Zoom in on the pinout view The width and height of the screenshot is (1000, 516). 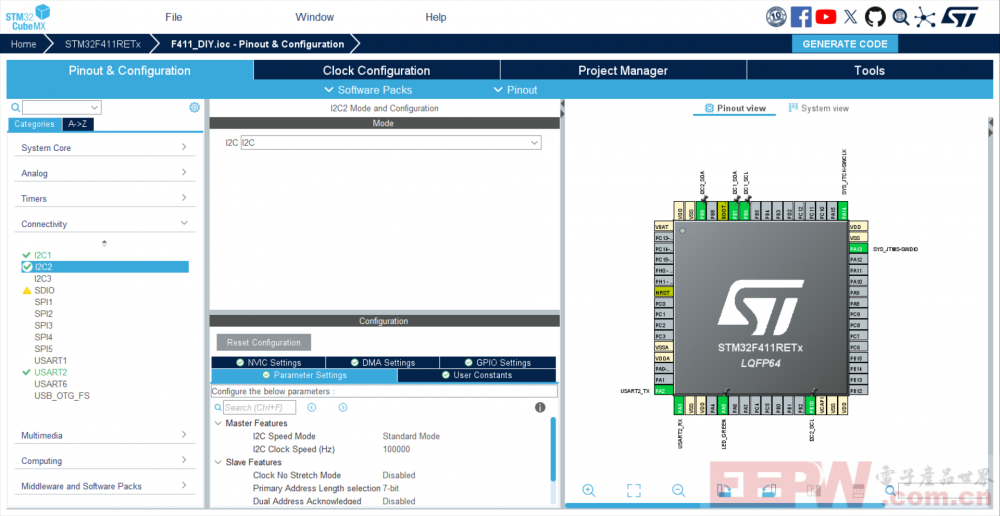[x=589, y=490]
